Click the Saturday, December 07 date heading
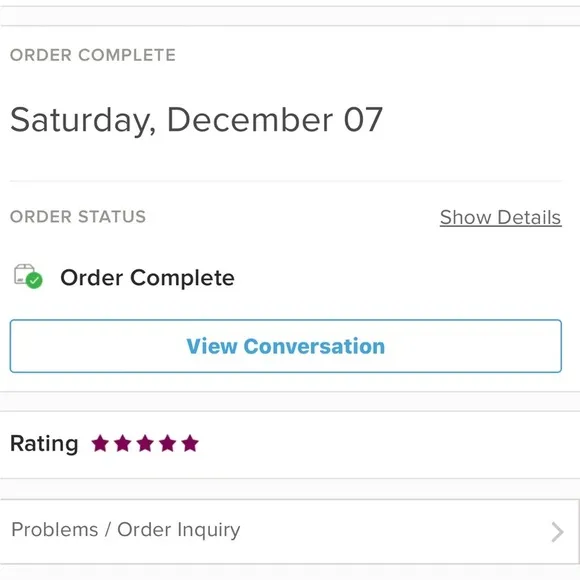The height and width of the screenshot is (580, 580). [x=196, y=120]
